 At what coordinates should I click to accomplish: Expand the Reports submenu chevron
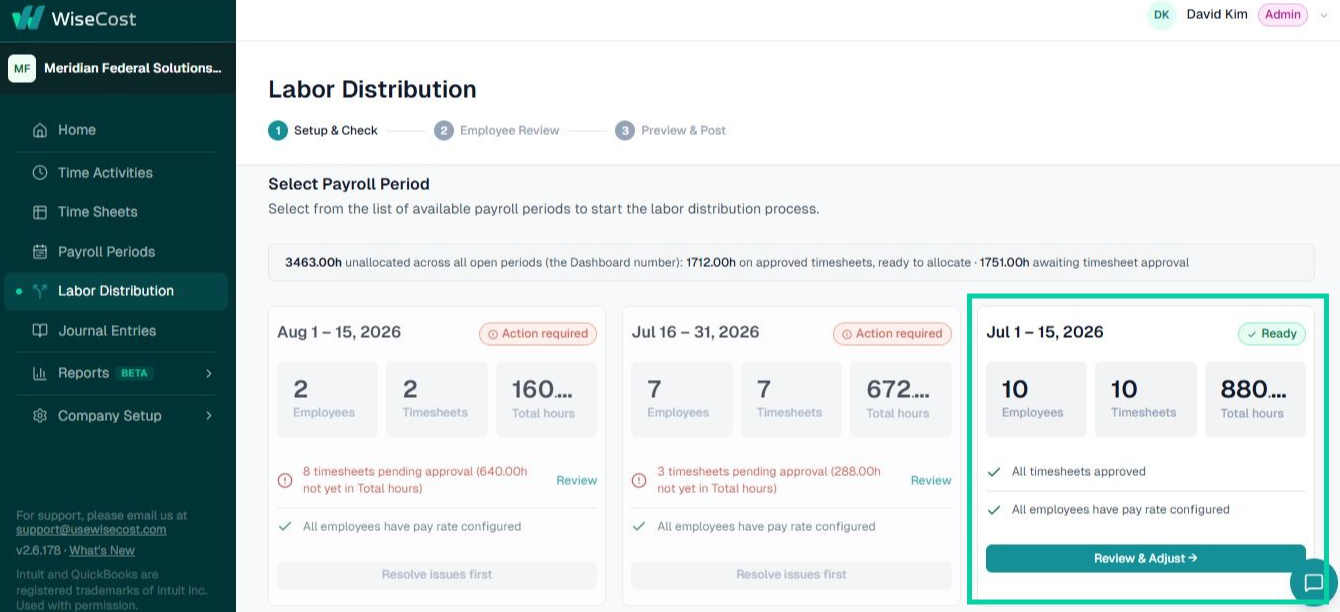pyautogui.click(x=209, y=373)
